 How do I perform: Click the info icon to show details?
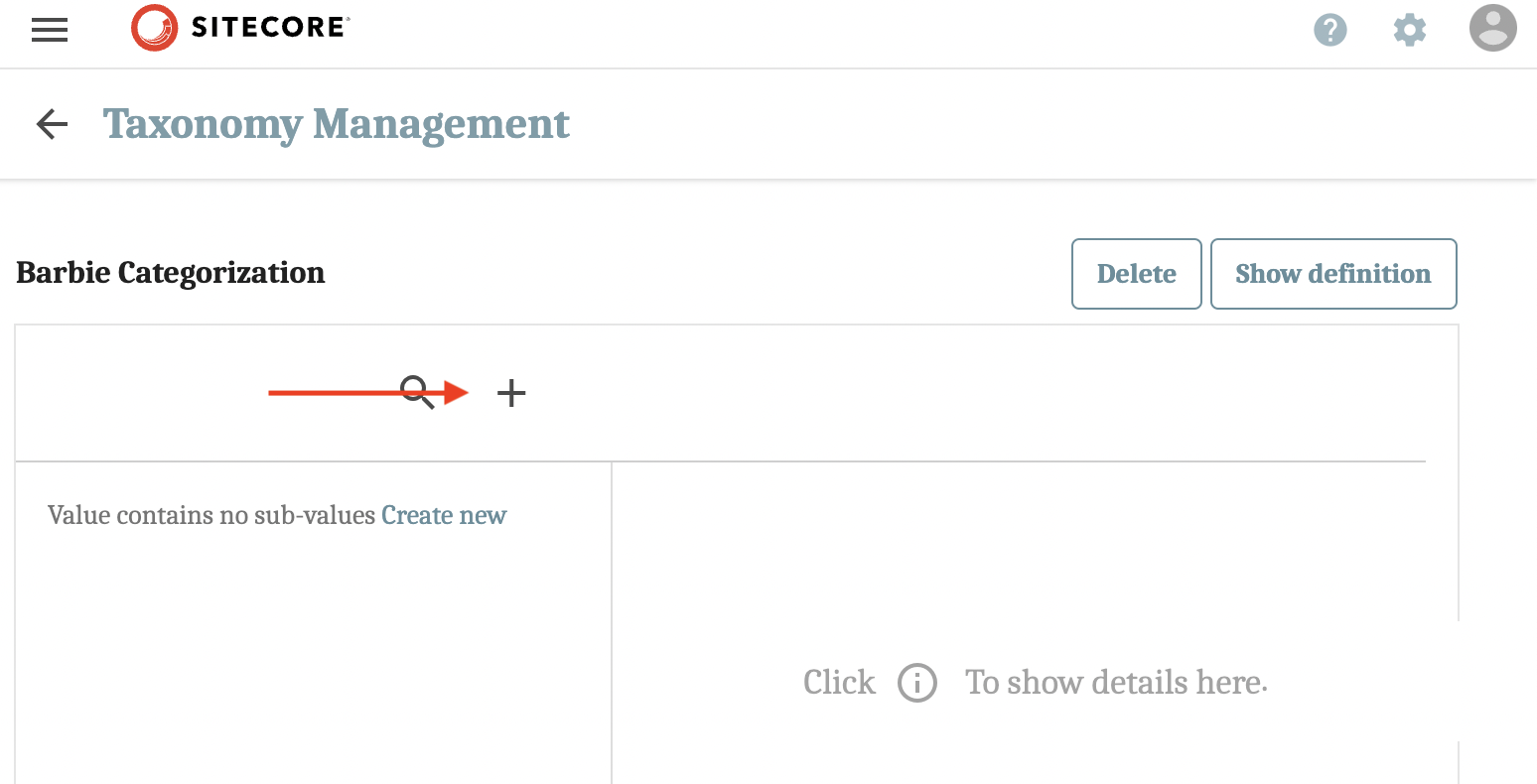point(916,683)
